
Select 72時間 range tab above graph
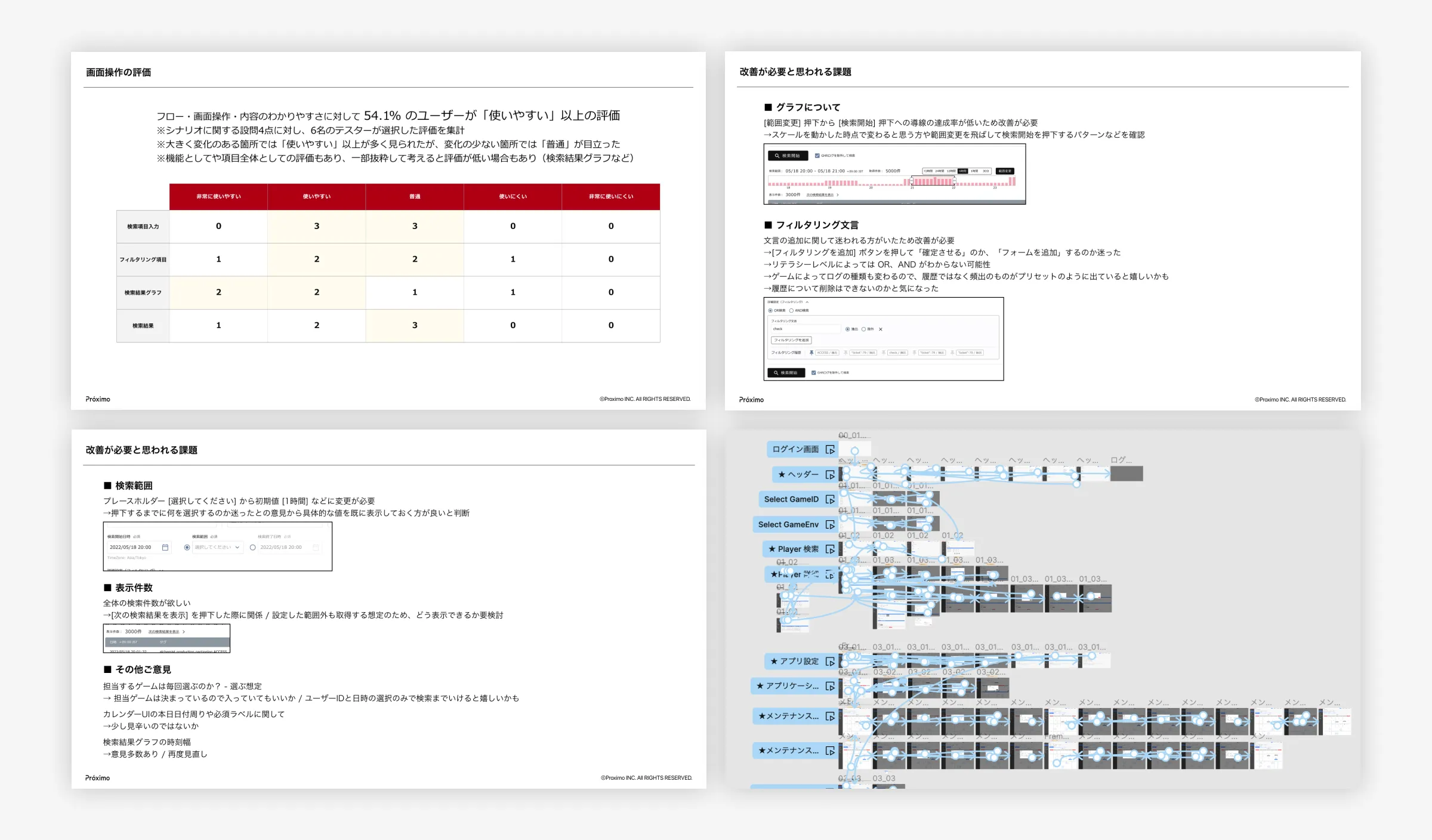[x=928, y=171]
